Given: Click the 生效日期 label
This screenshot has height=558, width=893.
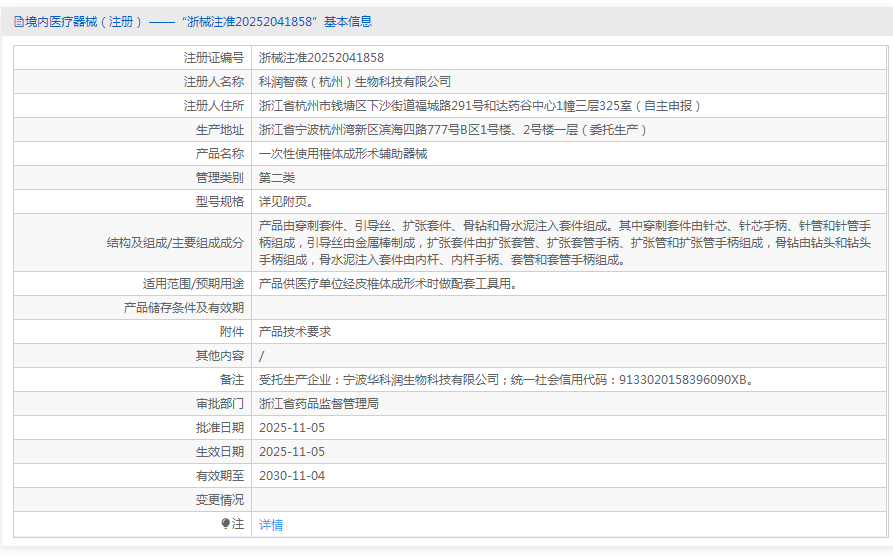Looking at the screenshot, I should 220,452.
